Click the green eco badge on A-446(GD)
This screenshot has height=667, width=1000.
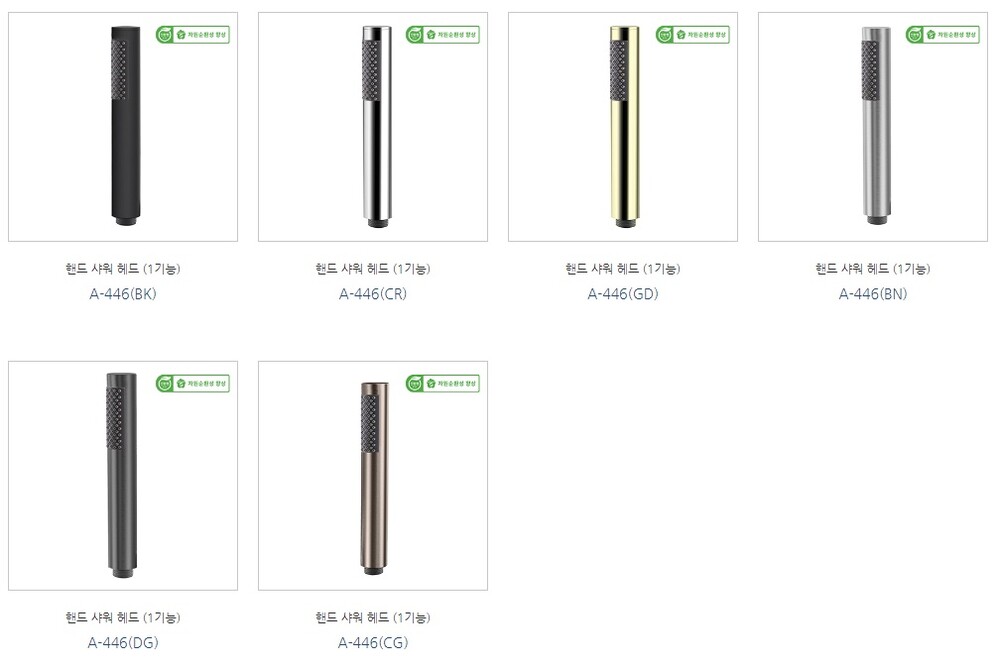pos(693,34)
